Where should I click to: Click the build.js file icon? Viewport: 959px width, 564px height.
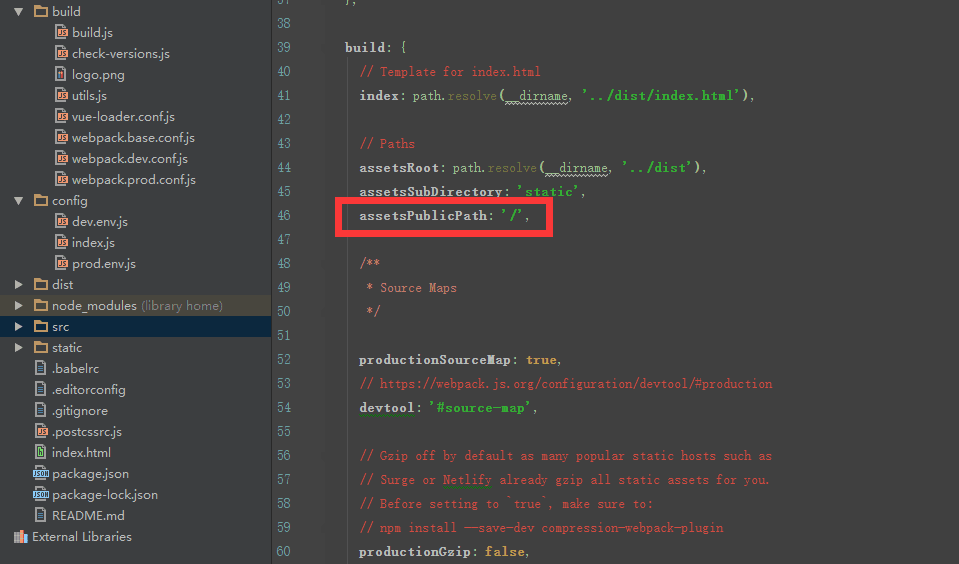click(61, 32)
